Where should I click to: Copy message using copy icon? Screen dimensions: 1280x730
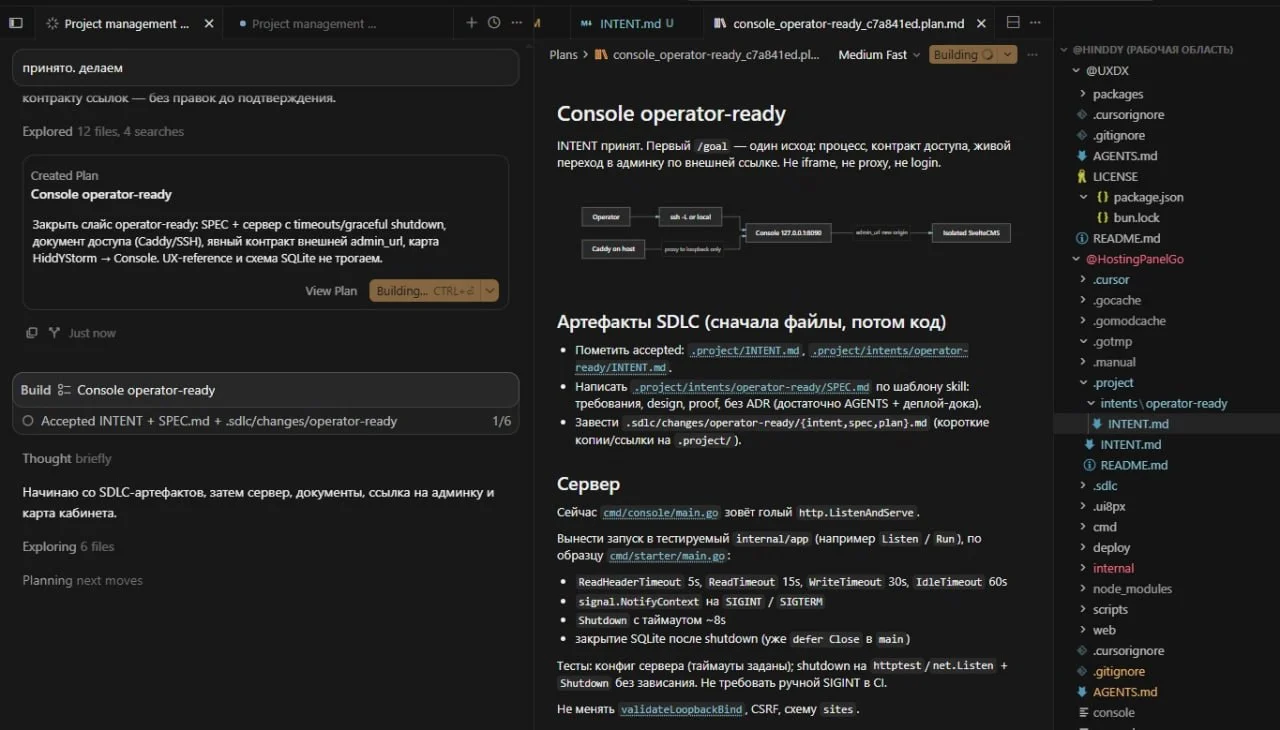[32, 333]
